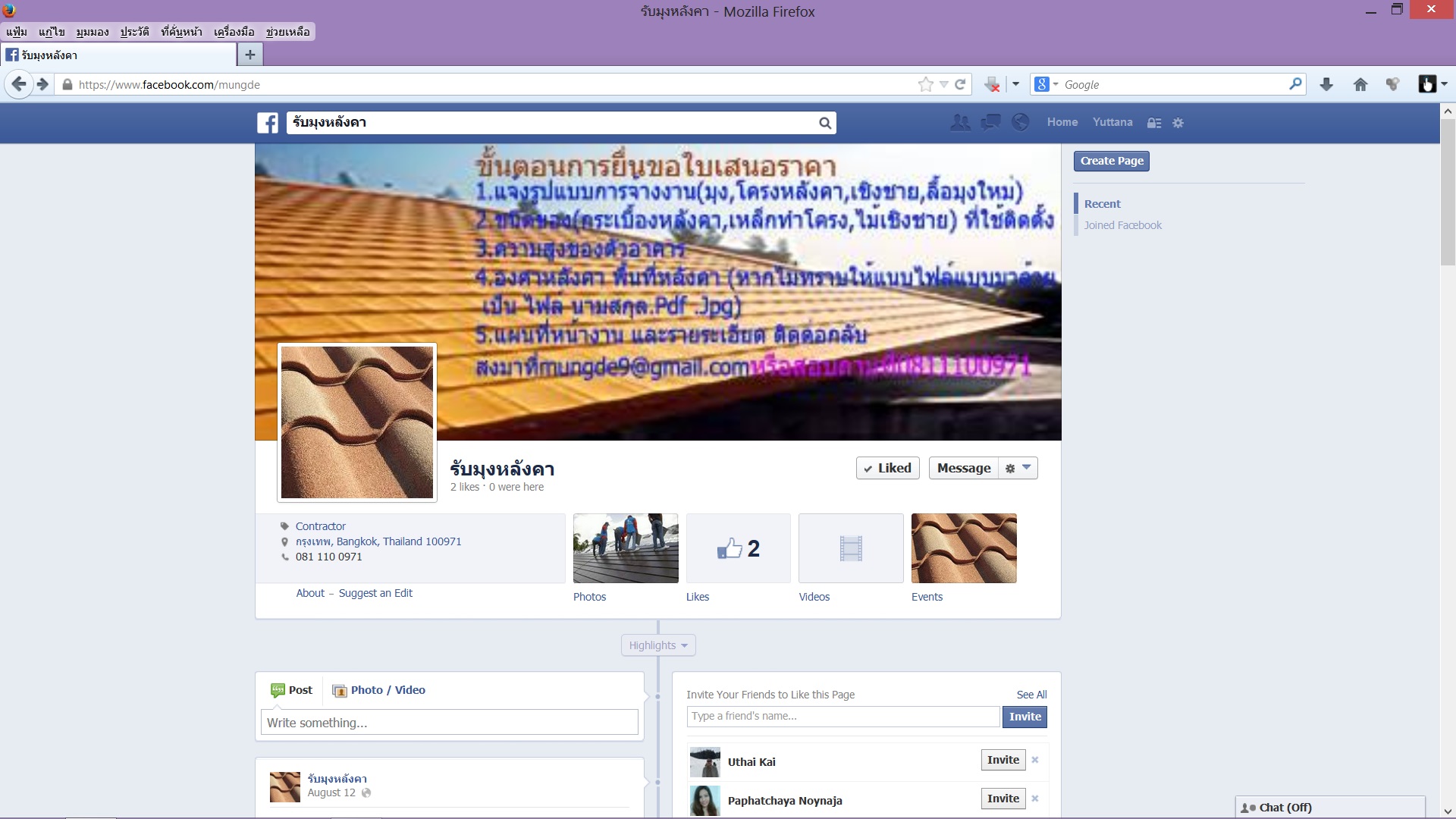The height and width of the screenshot is (819, 1456).
Task: Click the Create Page button
Action: coord(1111,161)
